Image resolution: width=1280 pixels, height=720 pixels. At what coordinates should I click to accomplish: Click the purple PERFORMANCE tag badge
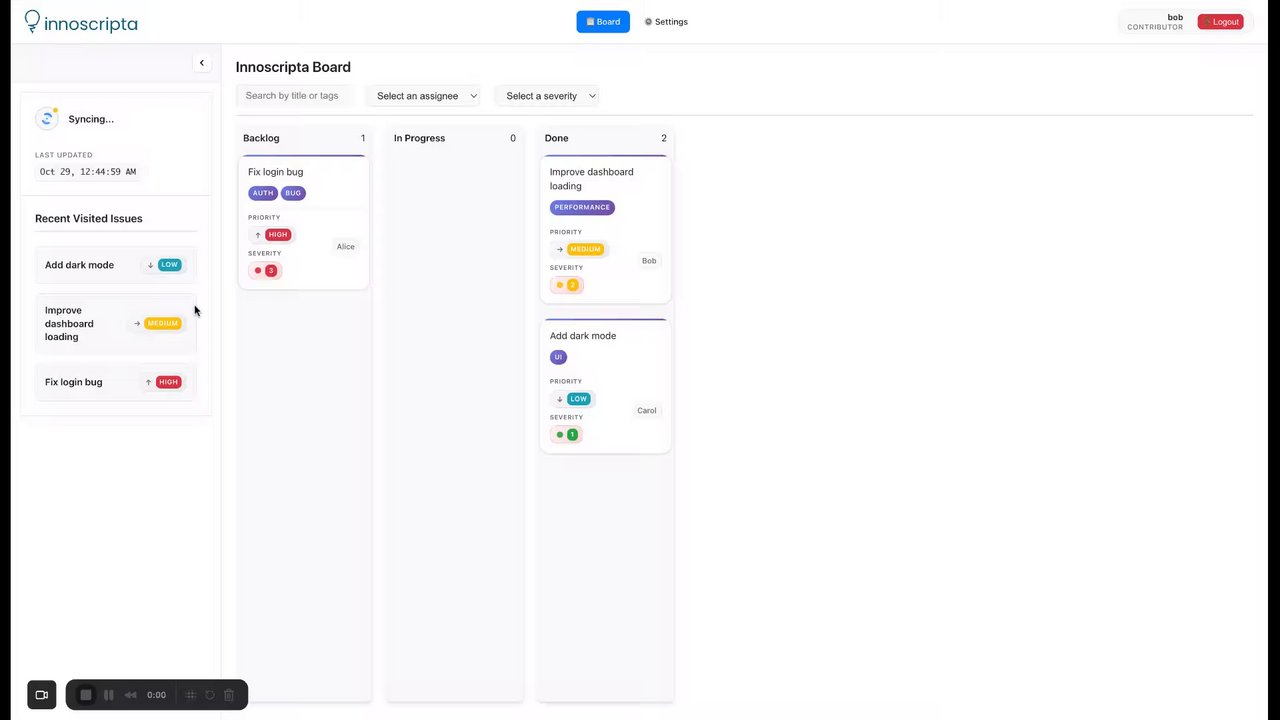coord(582,207)
